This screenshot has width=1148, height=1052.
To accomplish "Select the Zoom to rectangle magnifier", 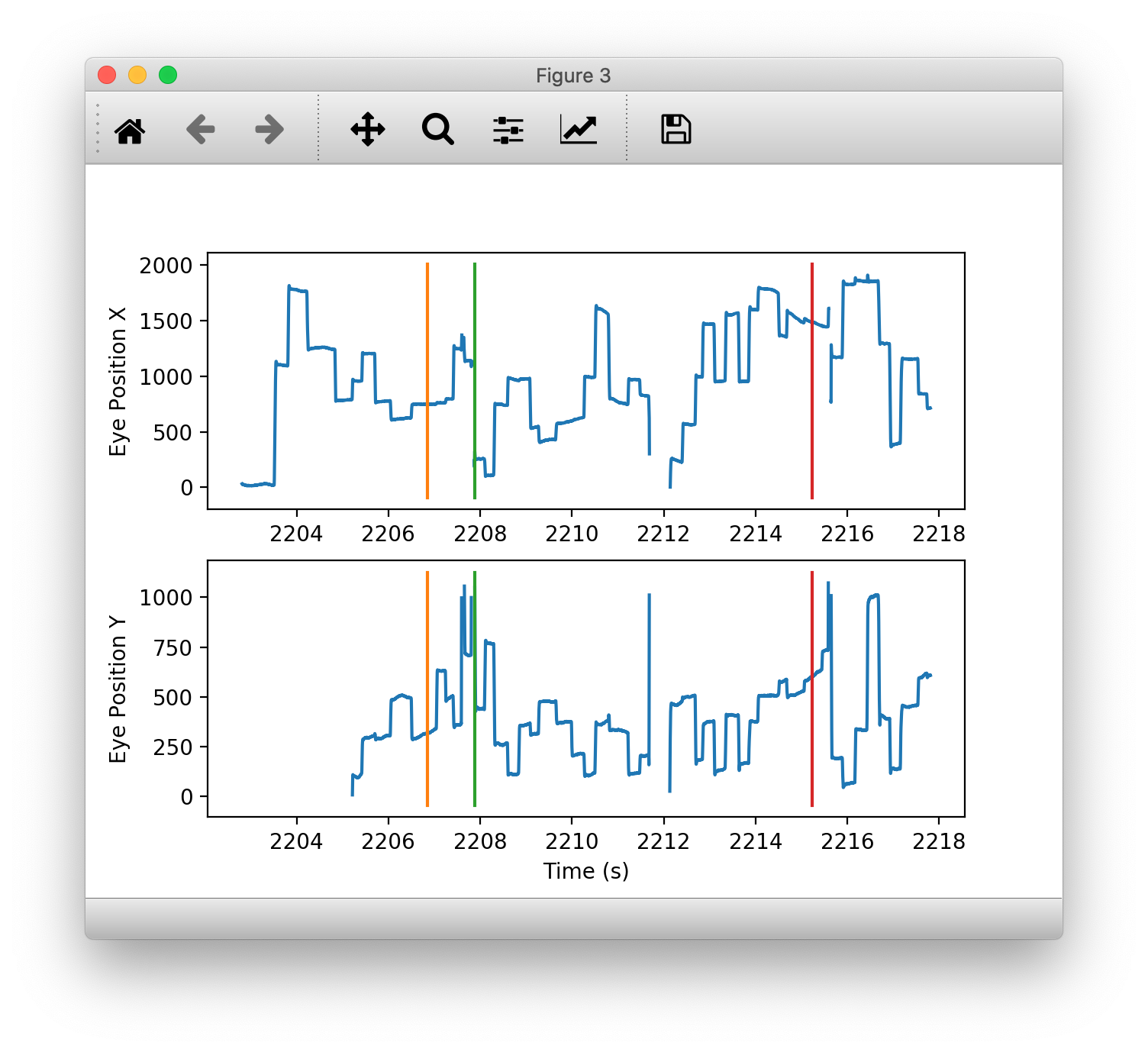I will point(438,130).
